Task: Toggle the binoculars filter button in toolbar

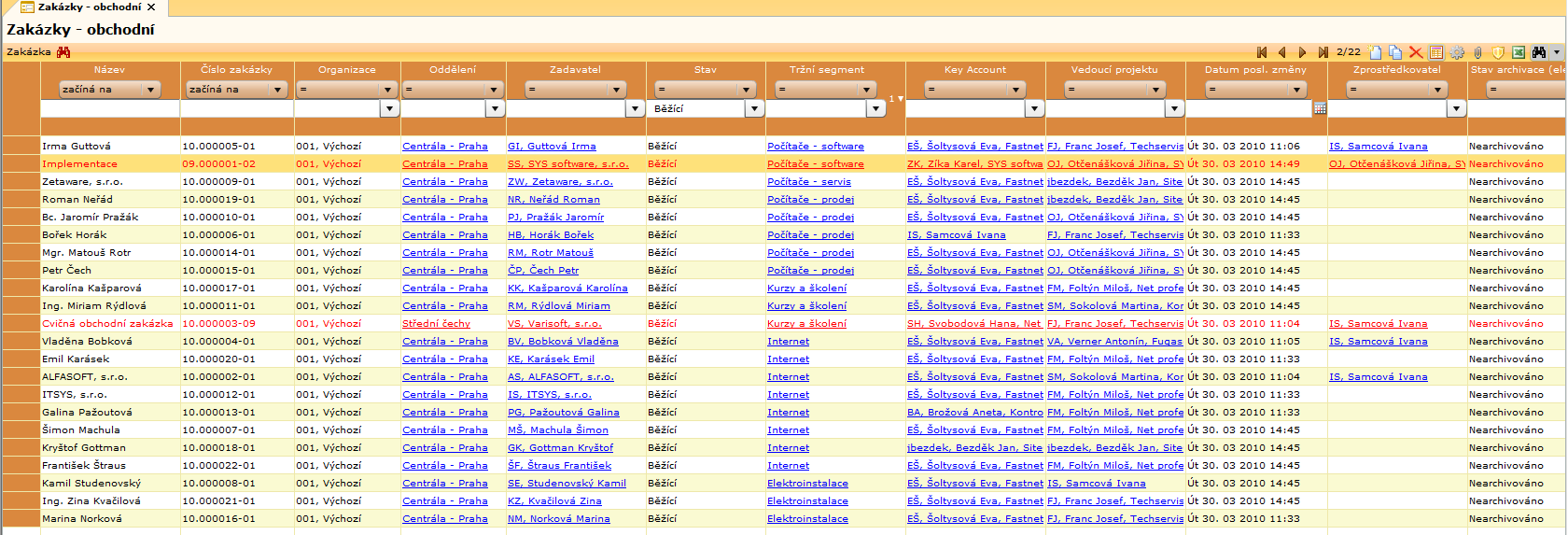Action: click(x=1539, y=52)
